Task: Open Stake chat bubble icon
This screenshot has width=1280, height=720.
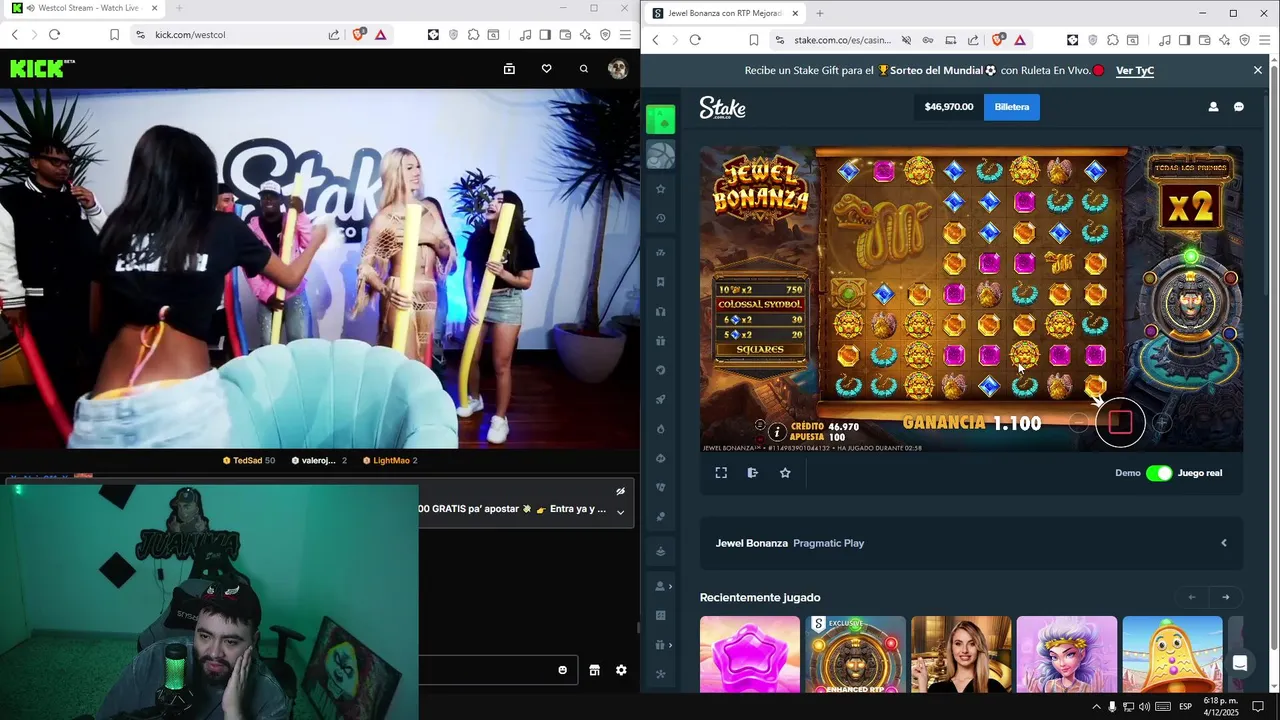Action: [x=1239, y=107]
